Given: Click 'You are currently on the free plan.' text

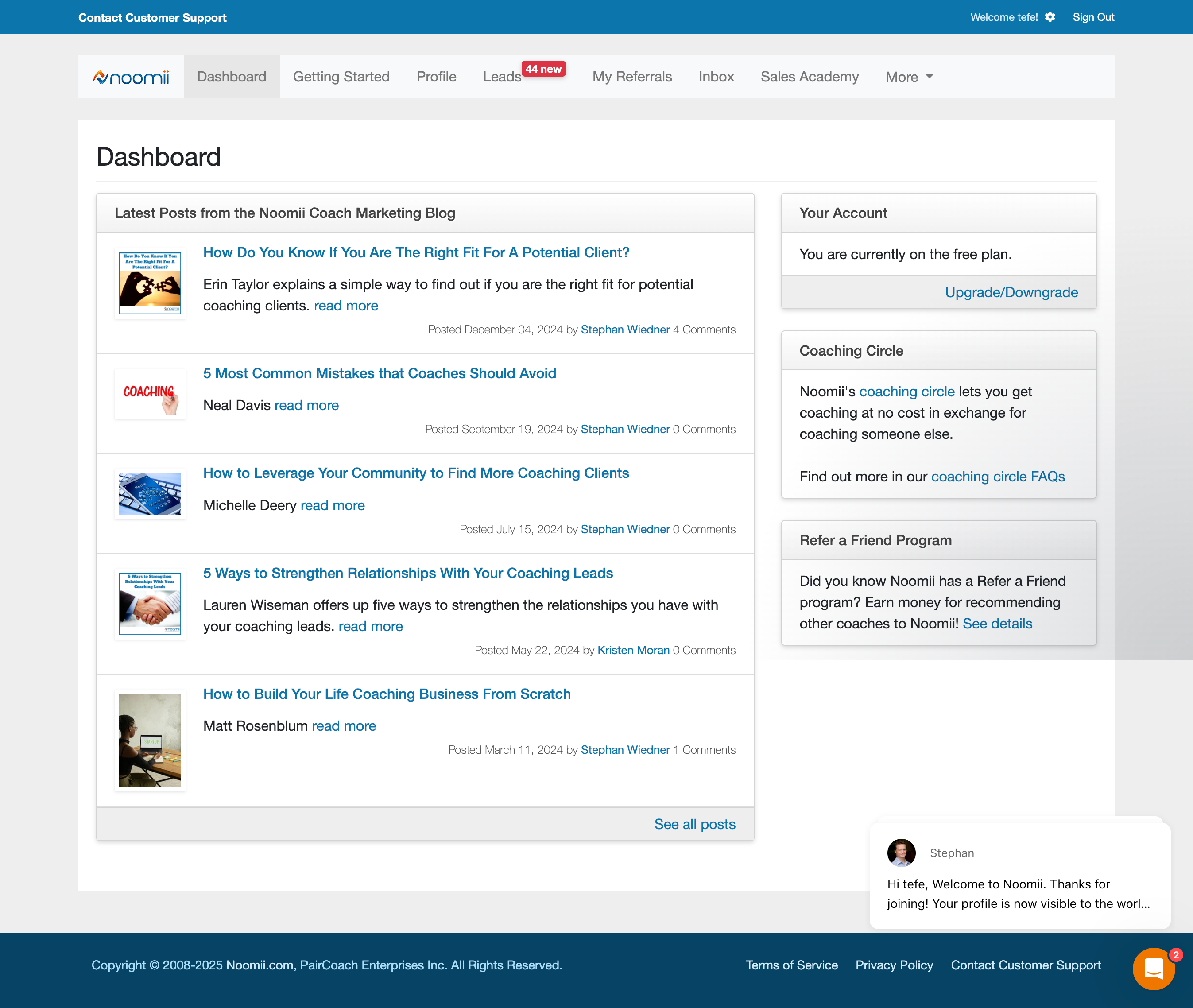Looking at the screenshot, I should pyautogui.click(x=906, y=254).
